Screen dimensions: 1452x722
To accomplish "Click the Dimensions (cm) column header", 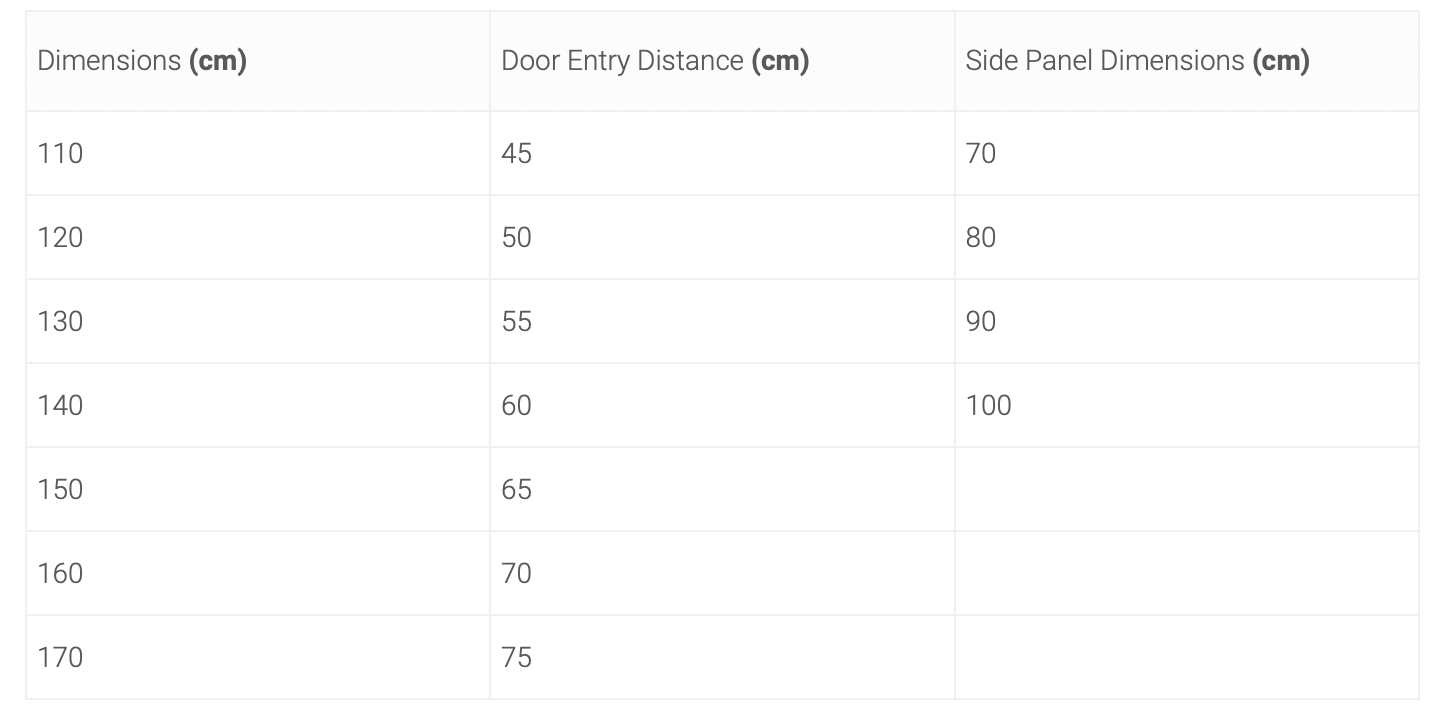I will [x=258, y=61].
